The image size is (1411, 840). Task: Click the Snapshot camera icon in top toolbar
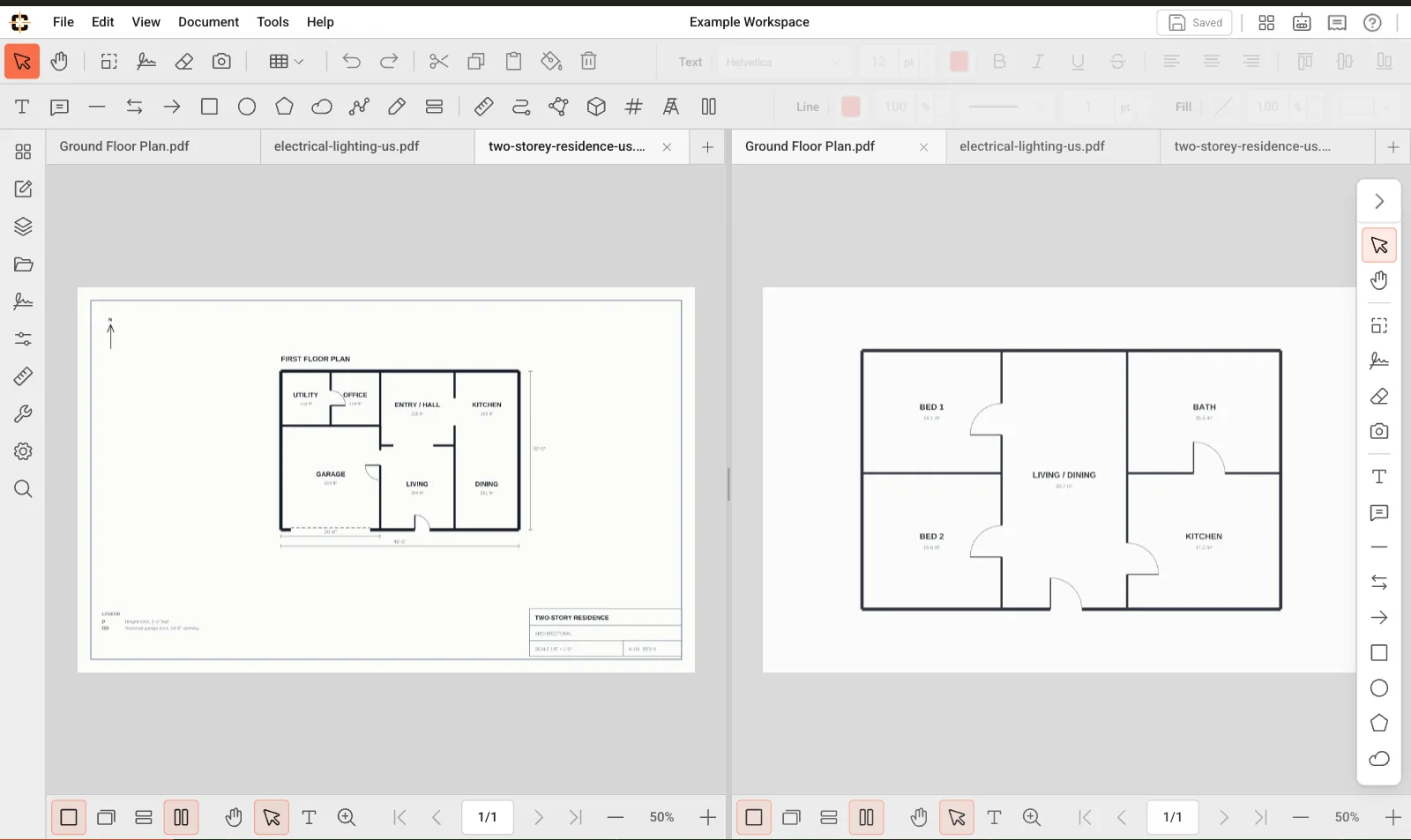222,62
